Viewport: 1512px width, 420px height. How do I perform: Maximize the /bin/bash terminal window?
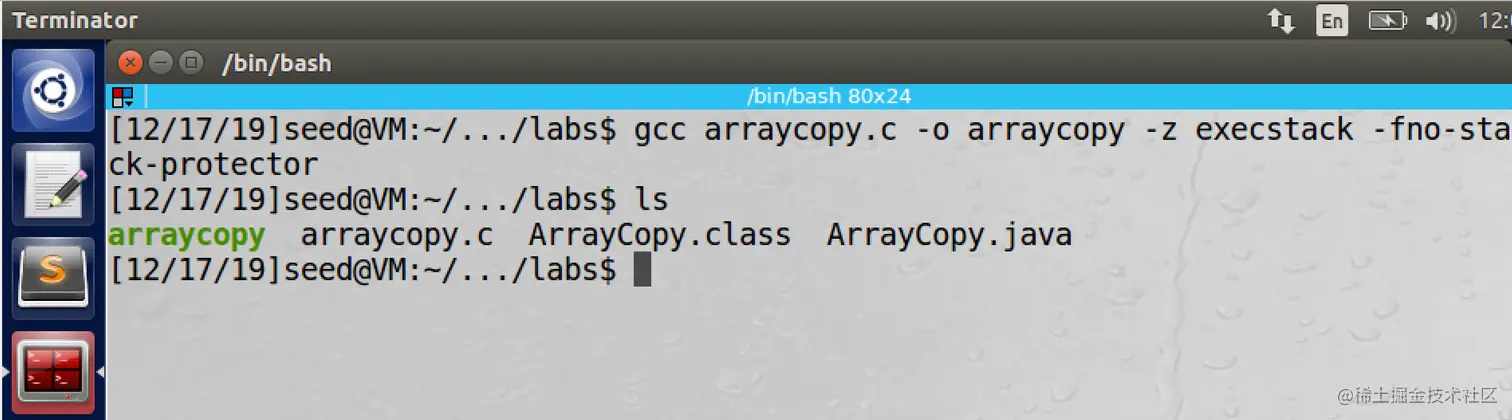point(190,62)
